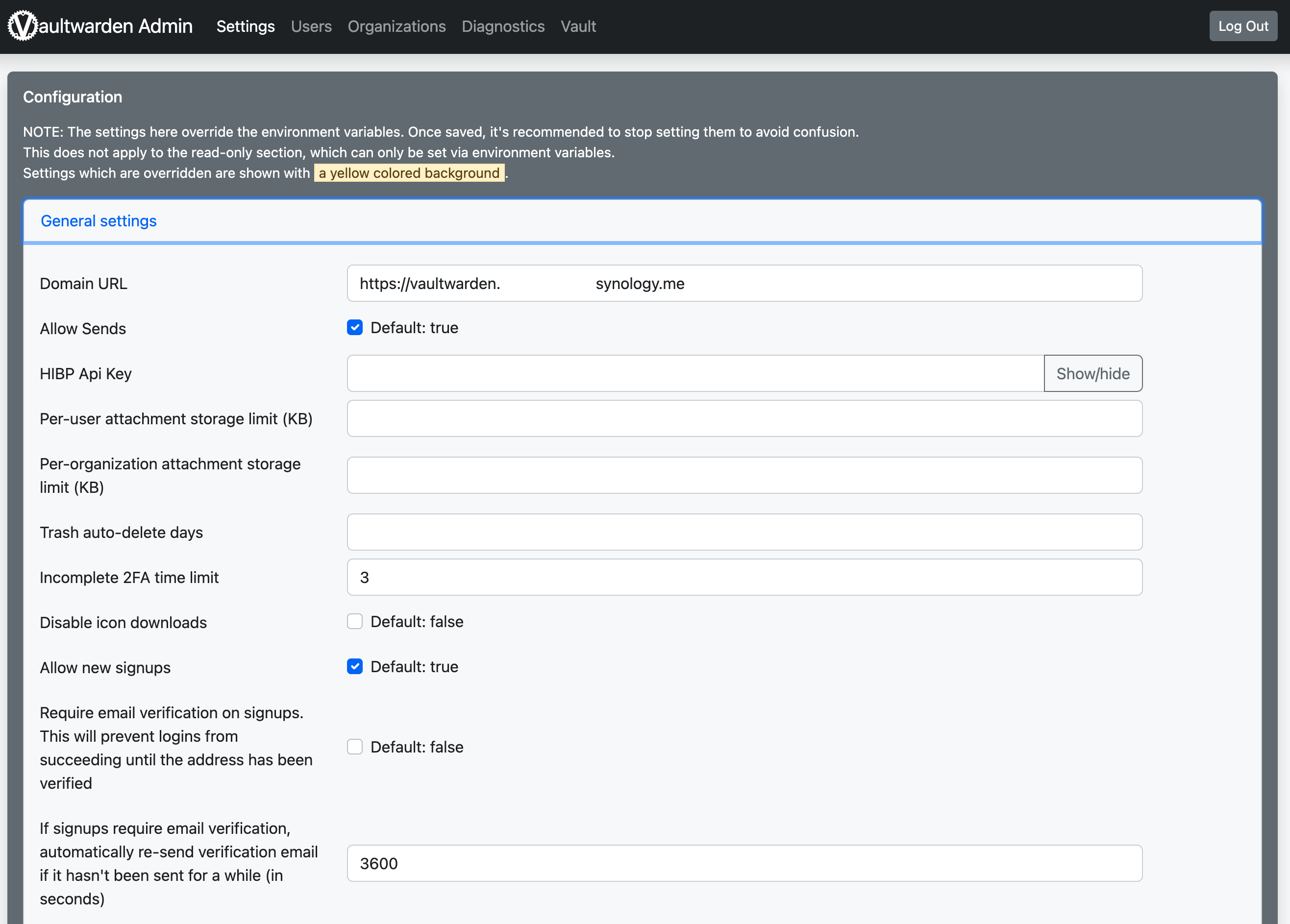
Task: Open the Users page
Action: tap(311, 26)
